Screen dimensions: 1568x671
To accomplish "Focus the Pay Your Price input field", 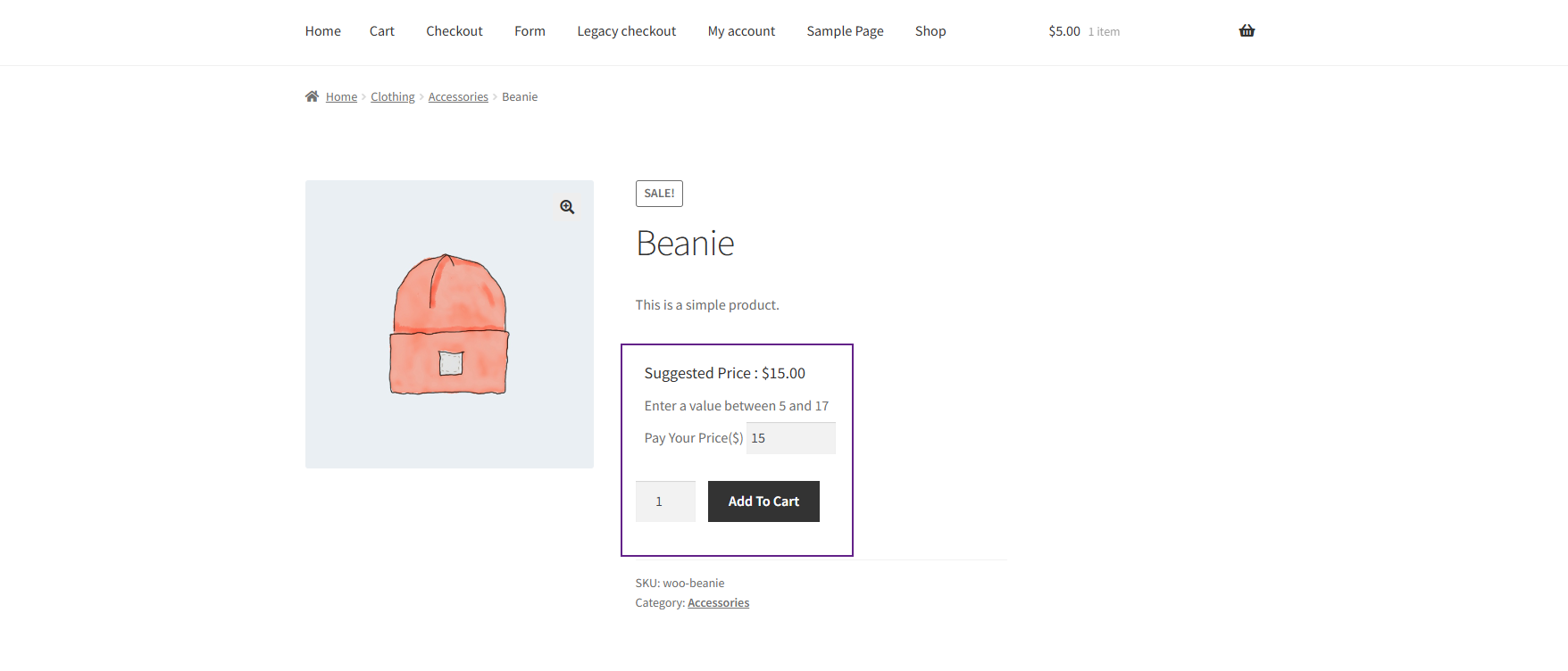I will point(790,438).
